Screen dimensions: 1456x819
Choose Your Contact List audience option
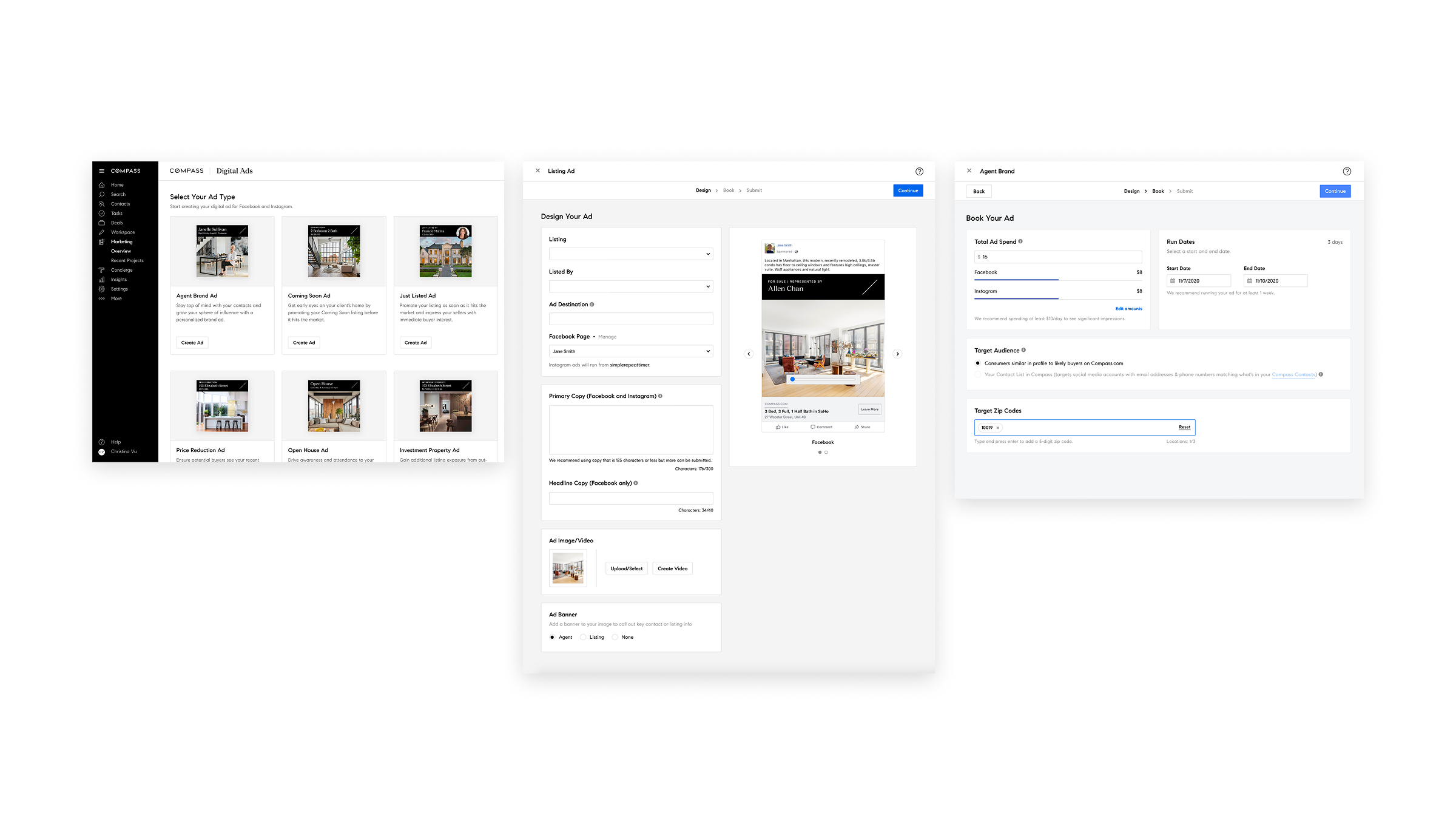[977, 374]
